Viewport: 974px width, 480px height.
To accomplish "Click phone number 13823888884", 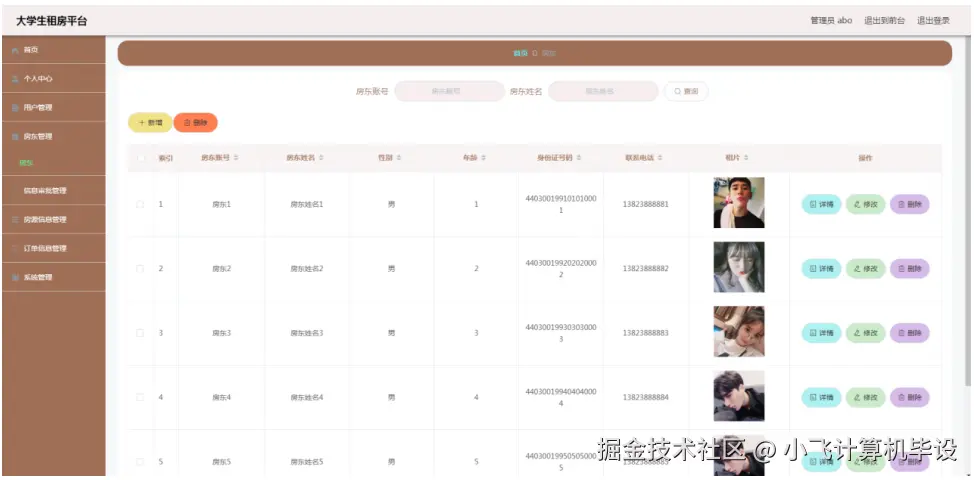I will point(645,397).
